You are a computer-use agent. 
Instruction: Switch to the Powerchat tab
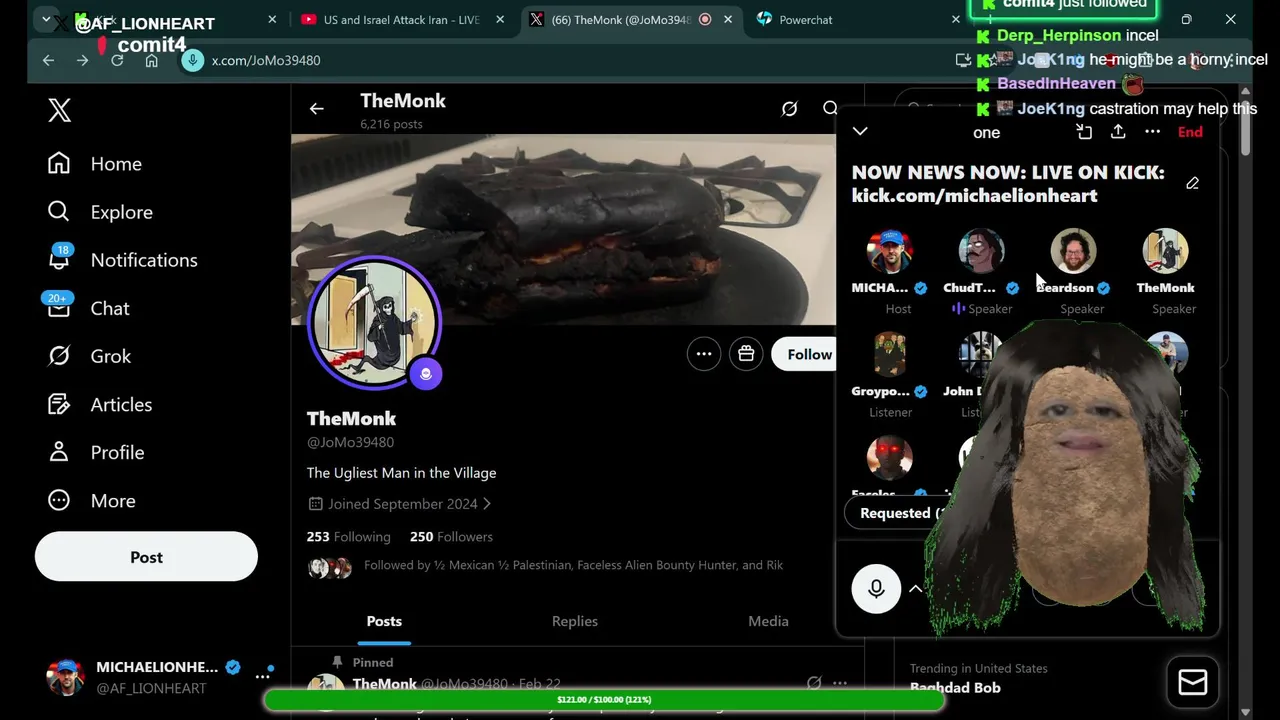click(806, 20)
